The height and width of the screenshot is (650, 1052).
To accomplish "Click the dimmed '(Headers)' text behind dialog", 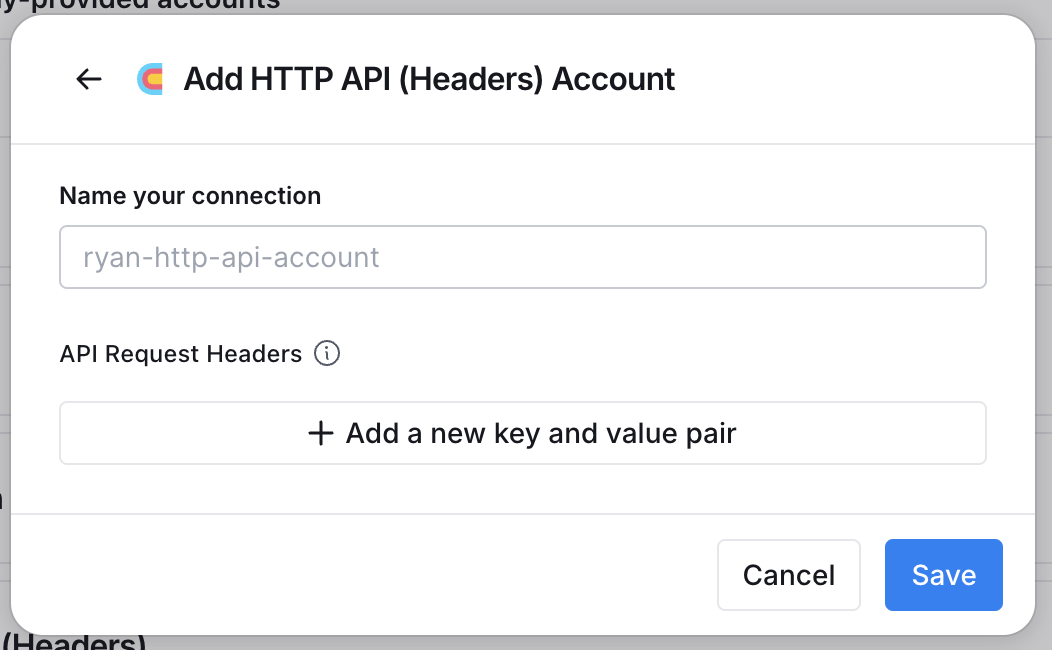I will pyautogui.click(x=74, y=642).
